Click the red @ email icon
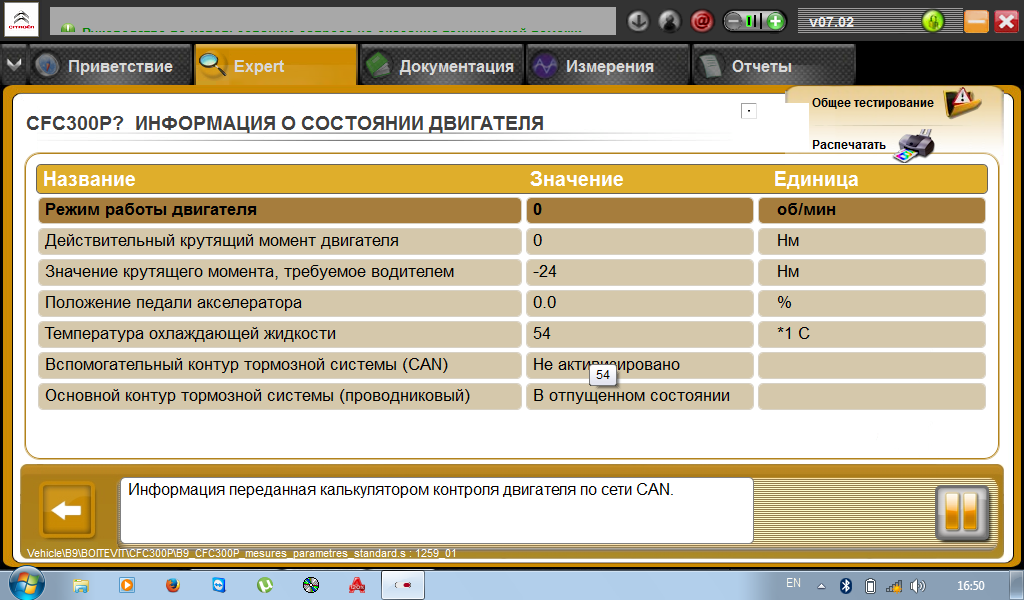This screenshot has width=1024, height=600. [x=702, y=22]
